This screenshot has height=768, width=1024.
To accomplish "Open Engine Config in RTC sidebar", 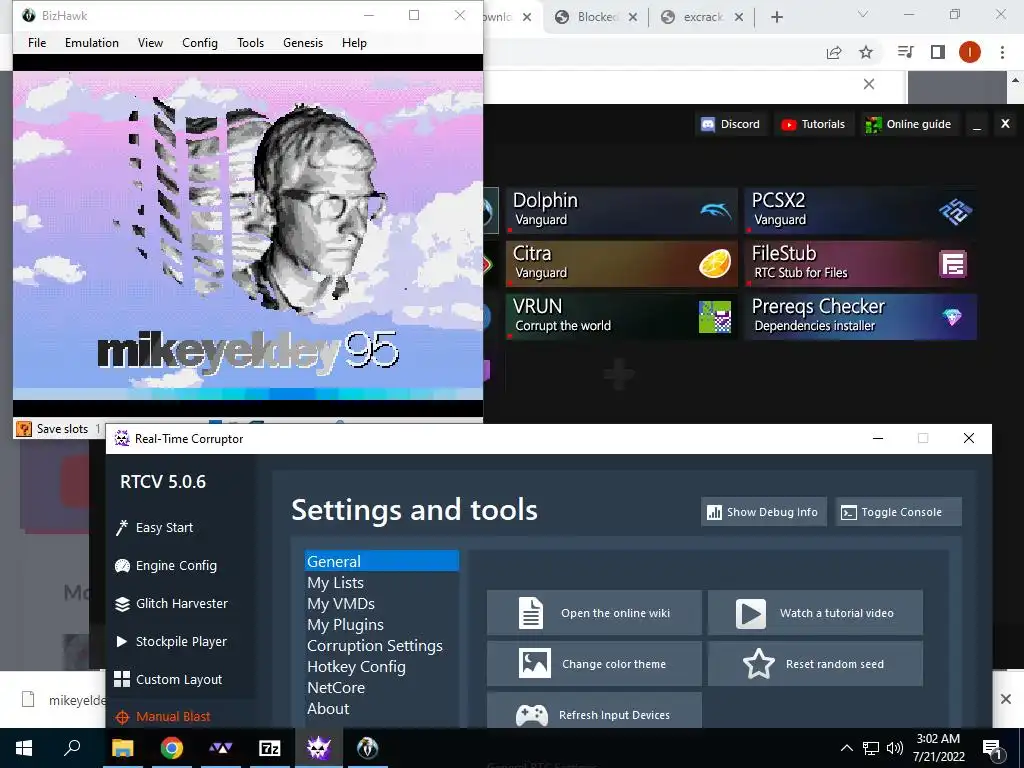I will pyautogui.click(x=176, y=566).
